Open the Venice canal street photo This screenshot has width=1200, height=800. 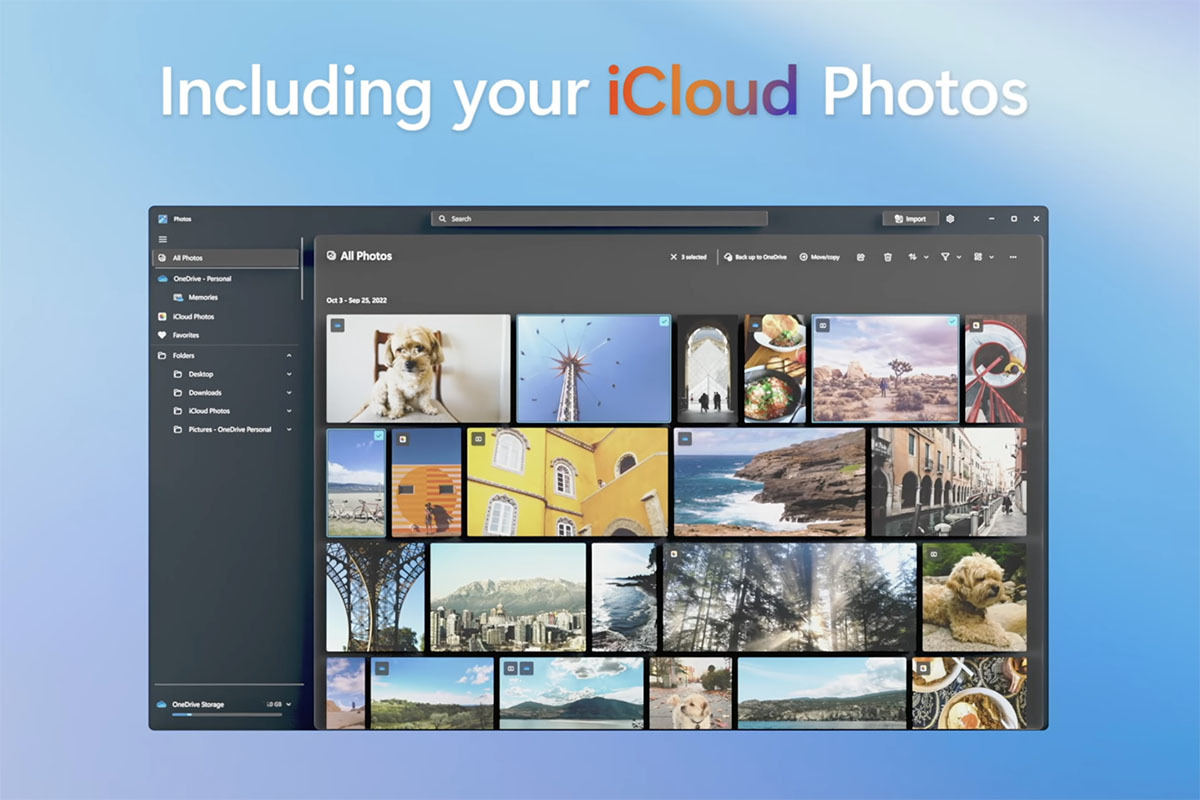(x=948, y=482)
